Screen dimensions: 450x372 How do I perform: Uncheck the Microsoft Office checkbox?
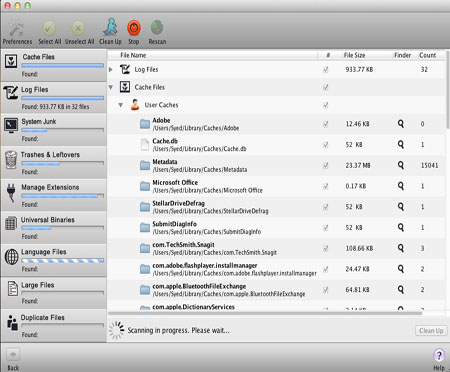pos(325,186)
